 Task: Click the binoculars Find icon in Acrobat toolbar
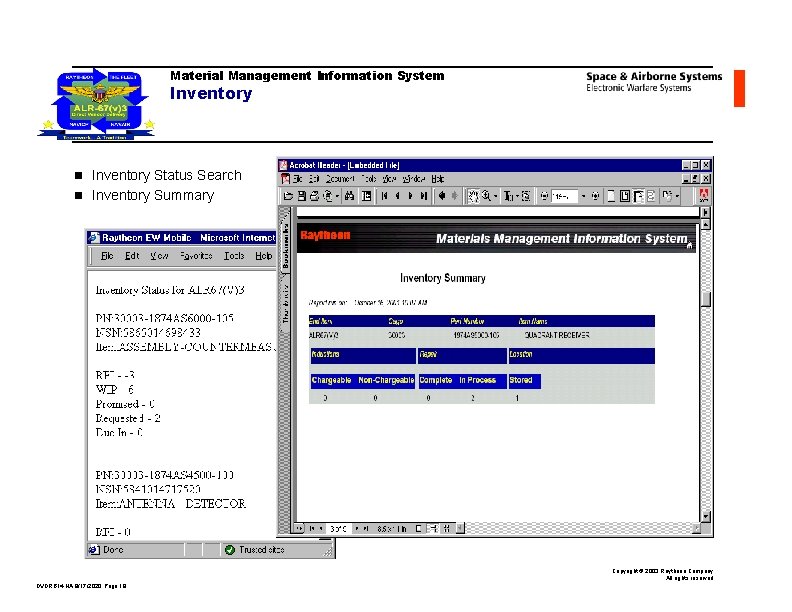(x=349, y=196)
